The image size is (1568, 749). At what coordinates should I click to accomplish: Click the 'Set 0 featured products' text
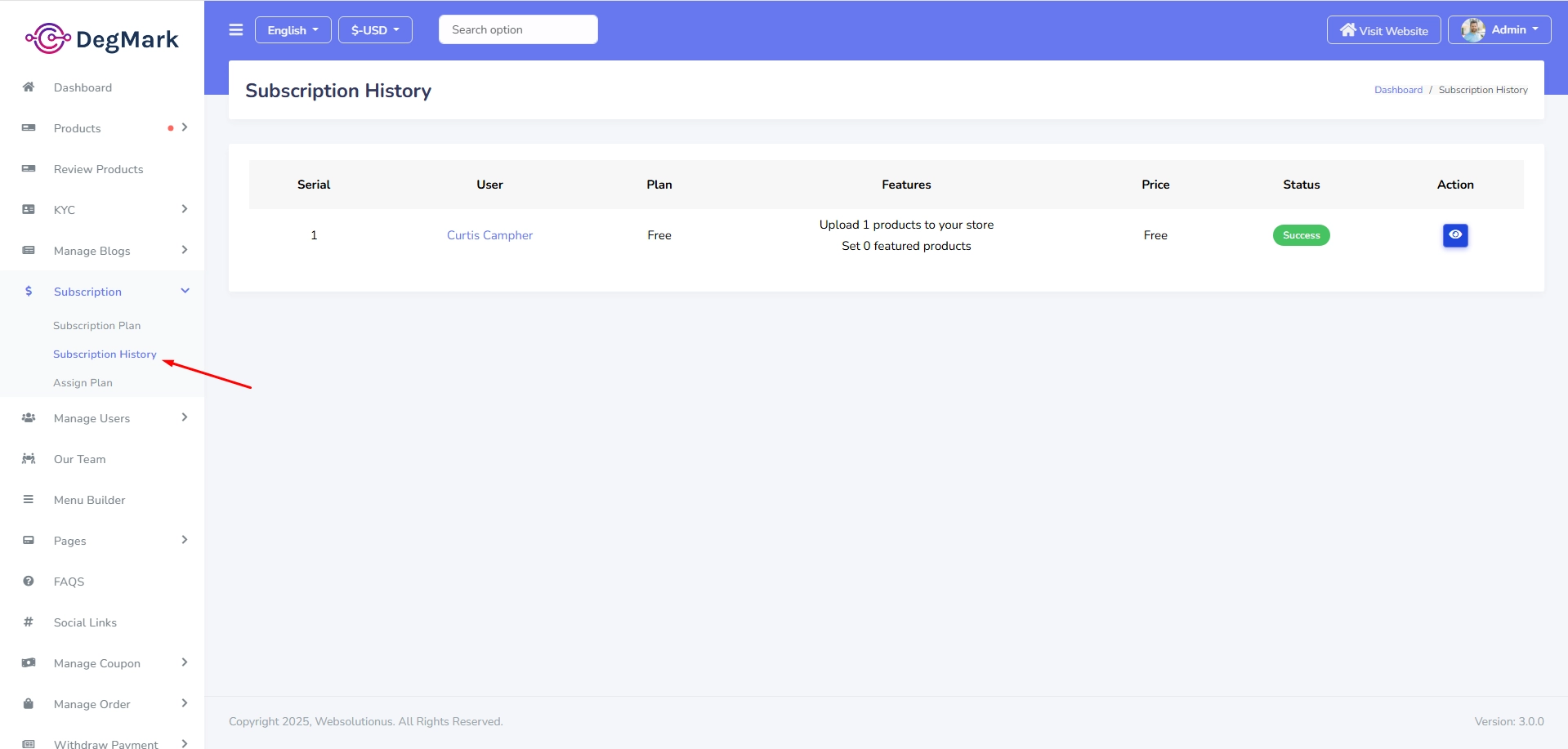click(x=906, y=246)
